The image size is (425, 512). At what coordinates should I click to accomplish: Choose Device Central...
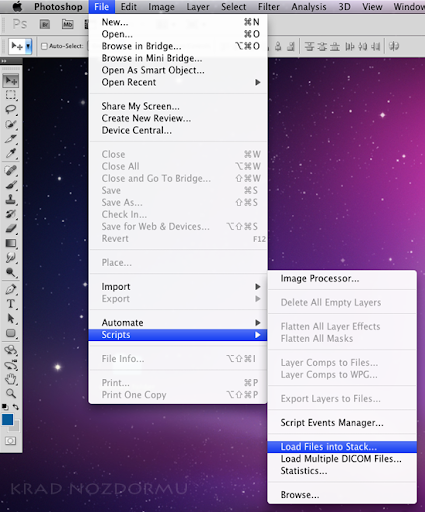click(178, 130)
